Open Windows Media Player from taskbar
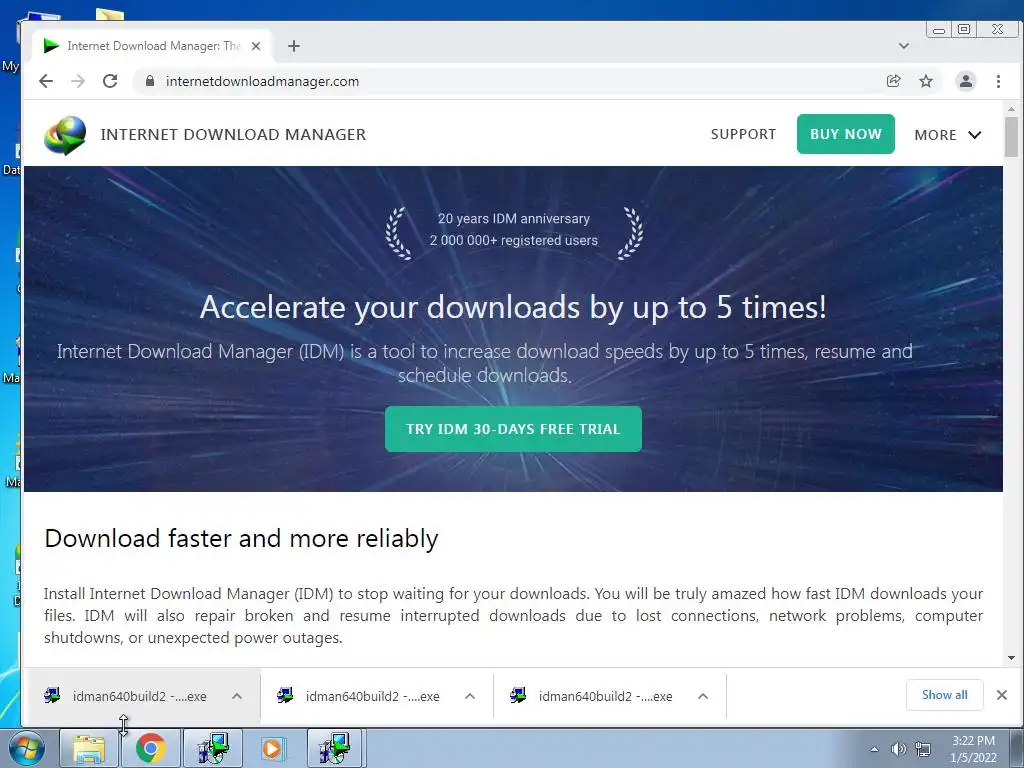Viewport: 1024px width, 768px height. click(x=272, y=748)
